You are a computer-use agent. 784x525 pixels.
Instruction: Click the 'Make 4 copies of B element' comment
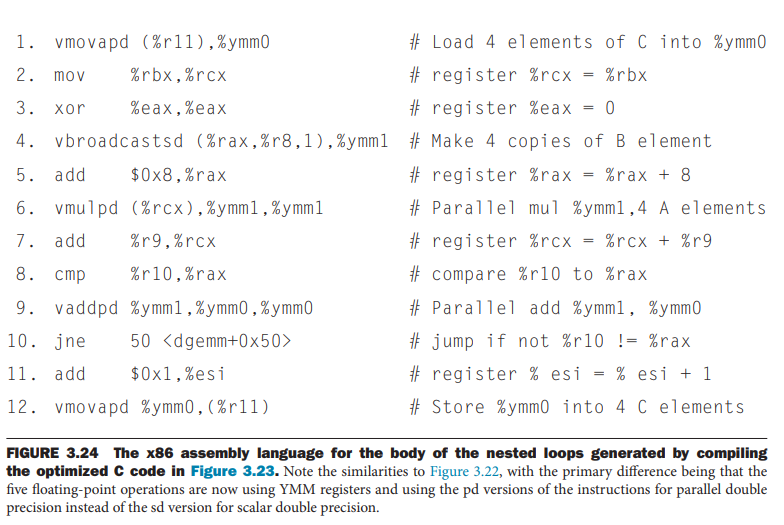[x=561, y=141]
